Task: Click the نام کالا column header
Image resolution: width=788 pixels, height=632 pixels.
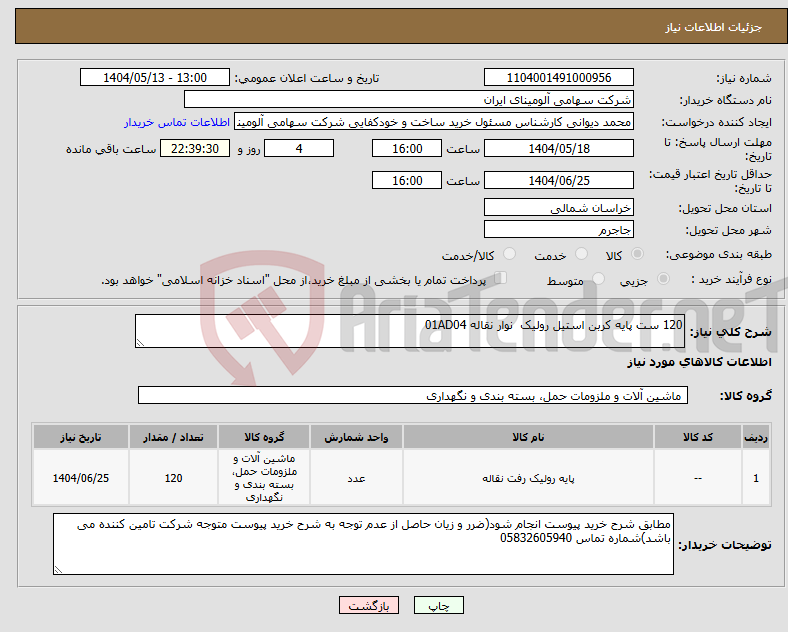Action: (528, 437)
